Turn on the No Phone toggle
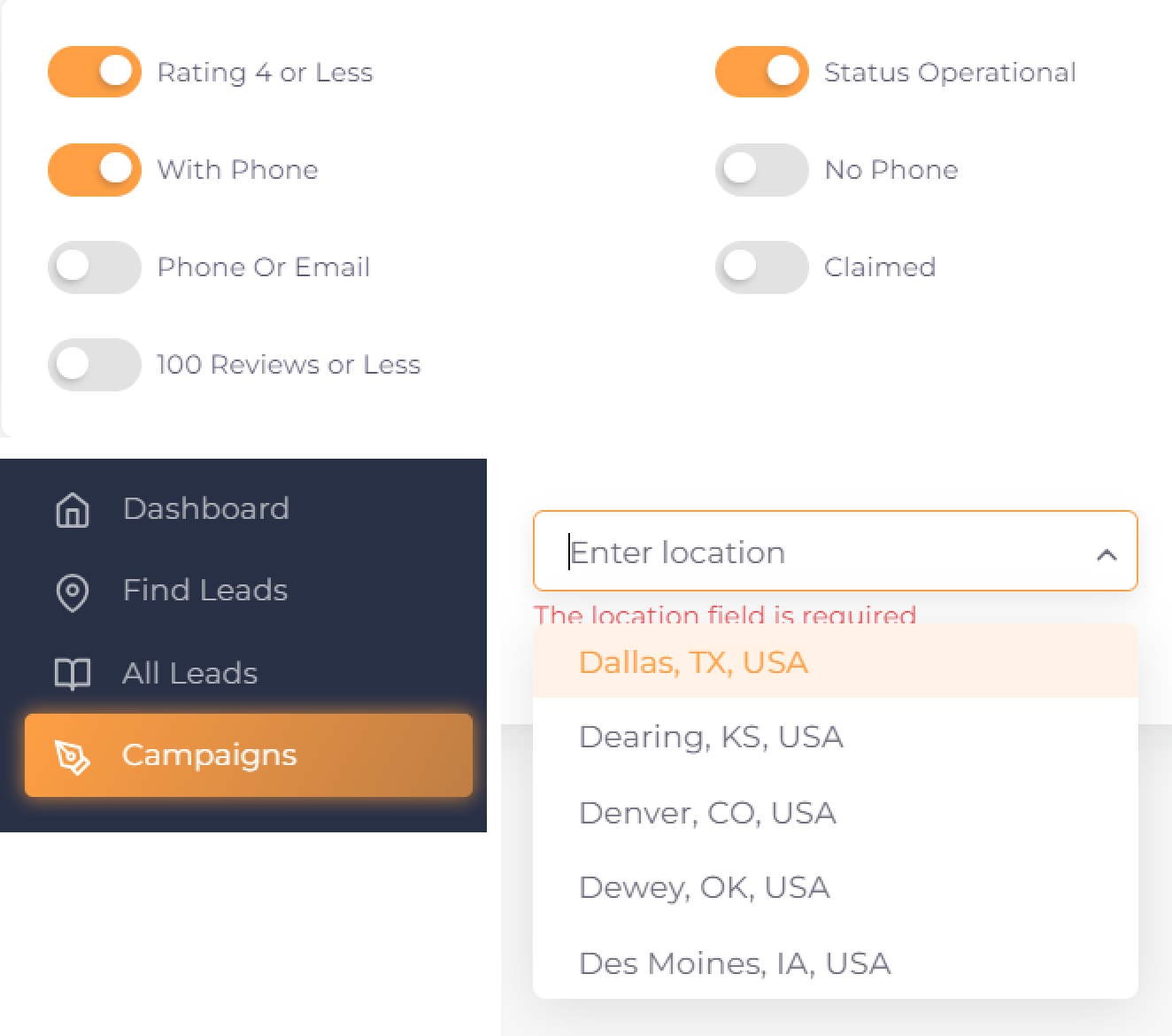 761,169
